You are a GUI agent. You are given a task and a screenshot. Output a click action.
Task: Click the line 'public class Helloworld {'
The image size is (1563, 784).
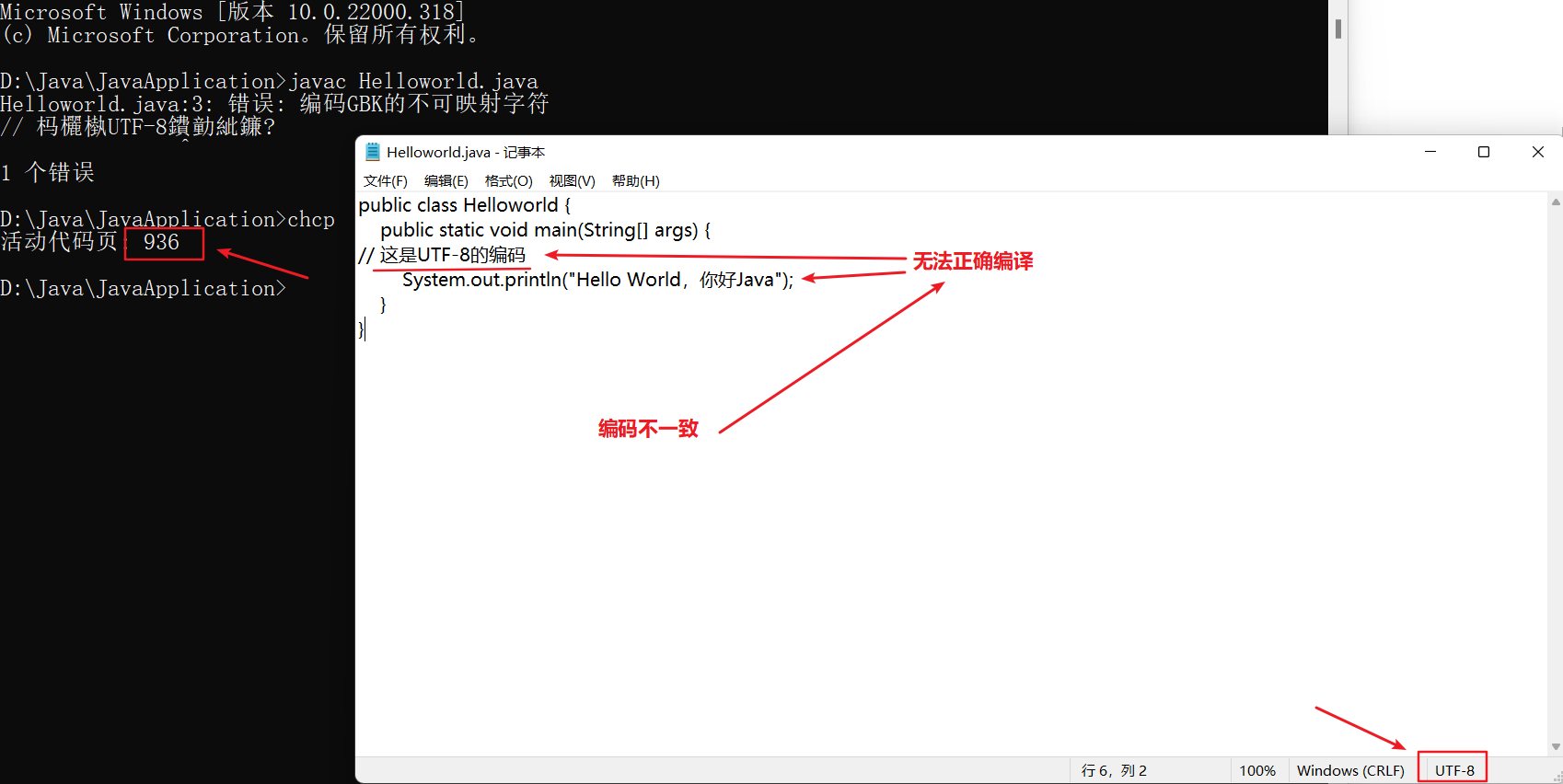pos(465,205)
